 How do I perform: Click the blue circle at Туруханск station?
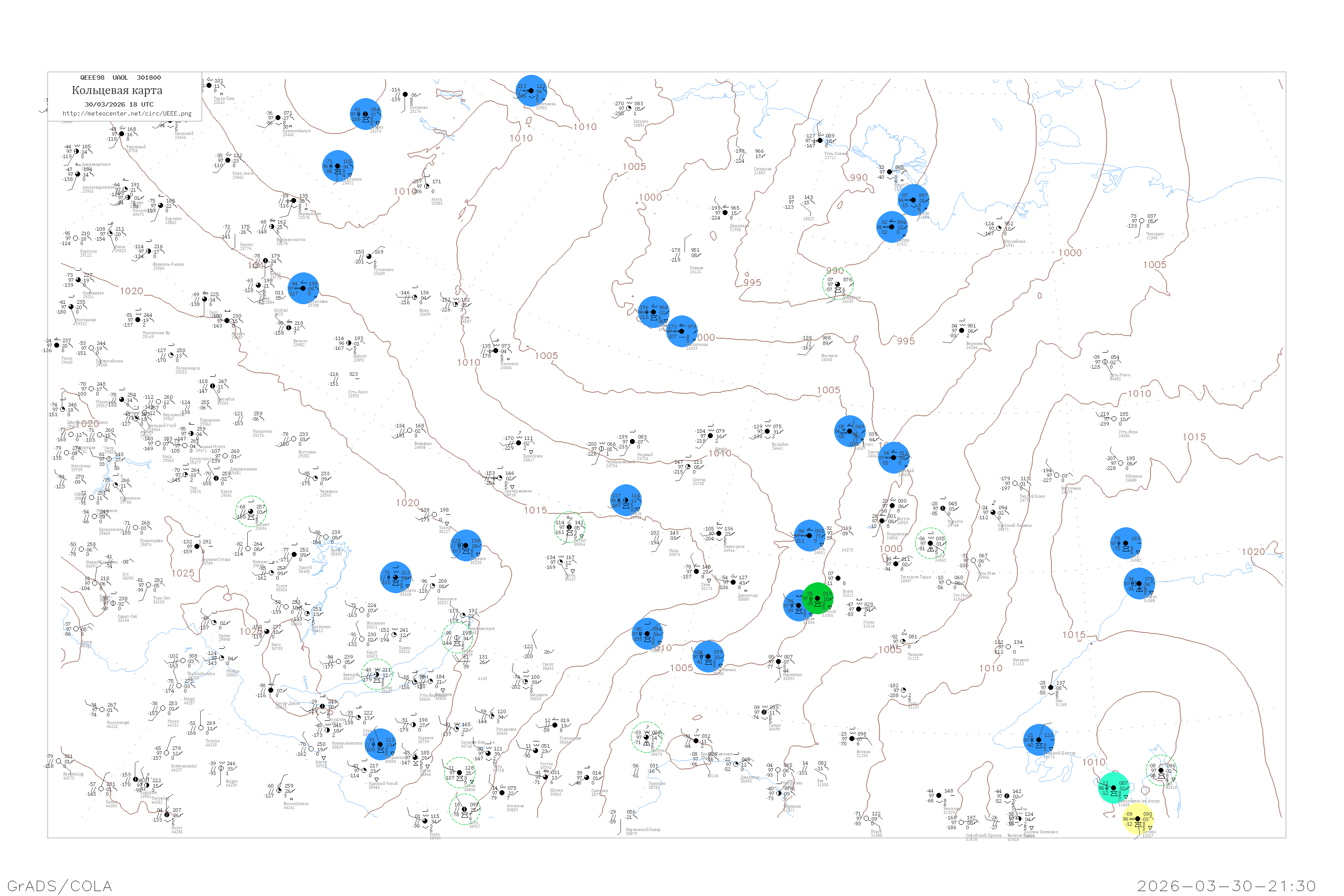338,166
